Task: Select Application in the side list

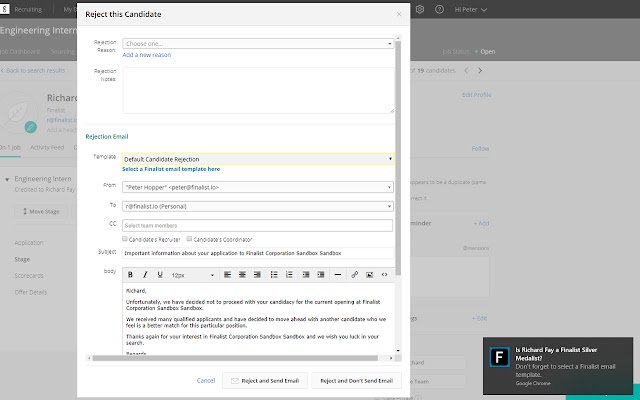Action: pyautogui.click(x=29, y=242)
